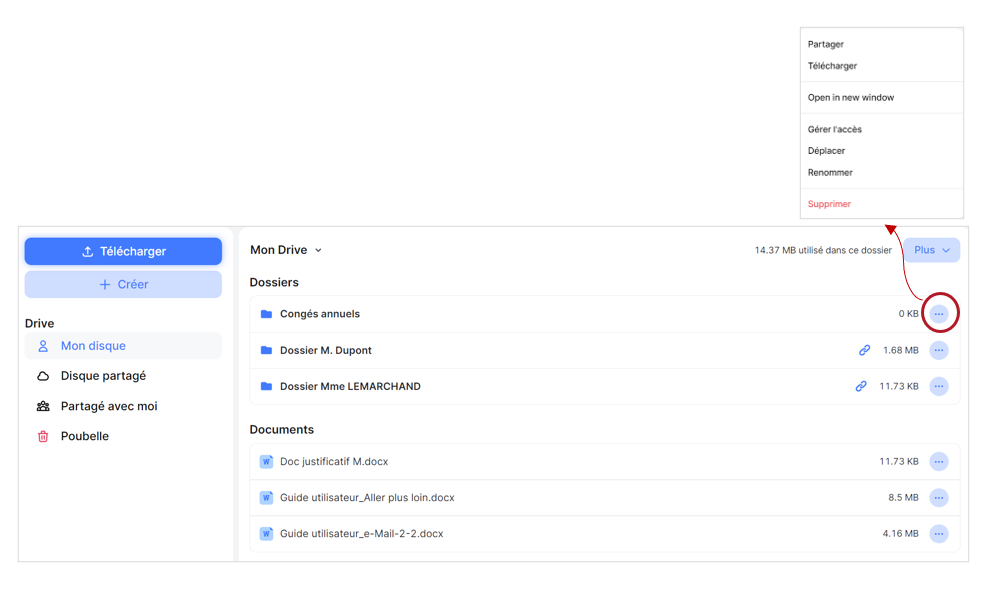
Task: Open options menu for Doc justificatif M.docx
Action: point(939,462)
